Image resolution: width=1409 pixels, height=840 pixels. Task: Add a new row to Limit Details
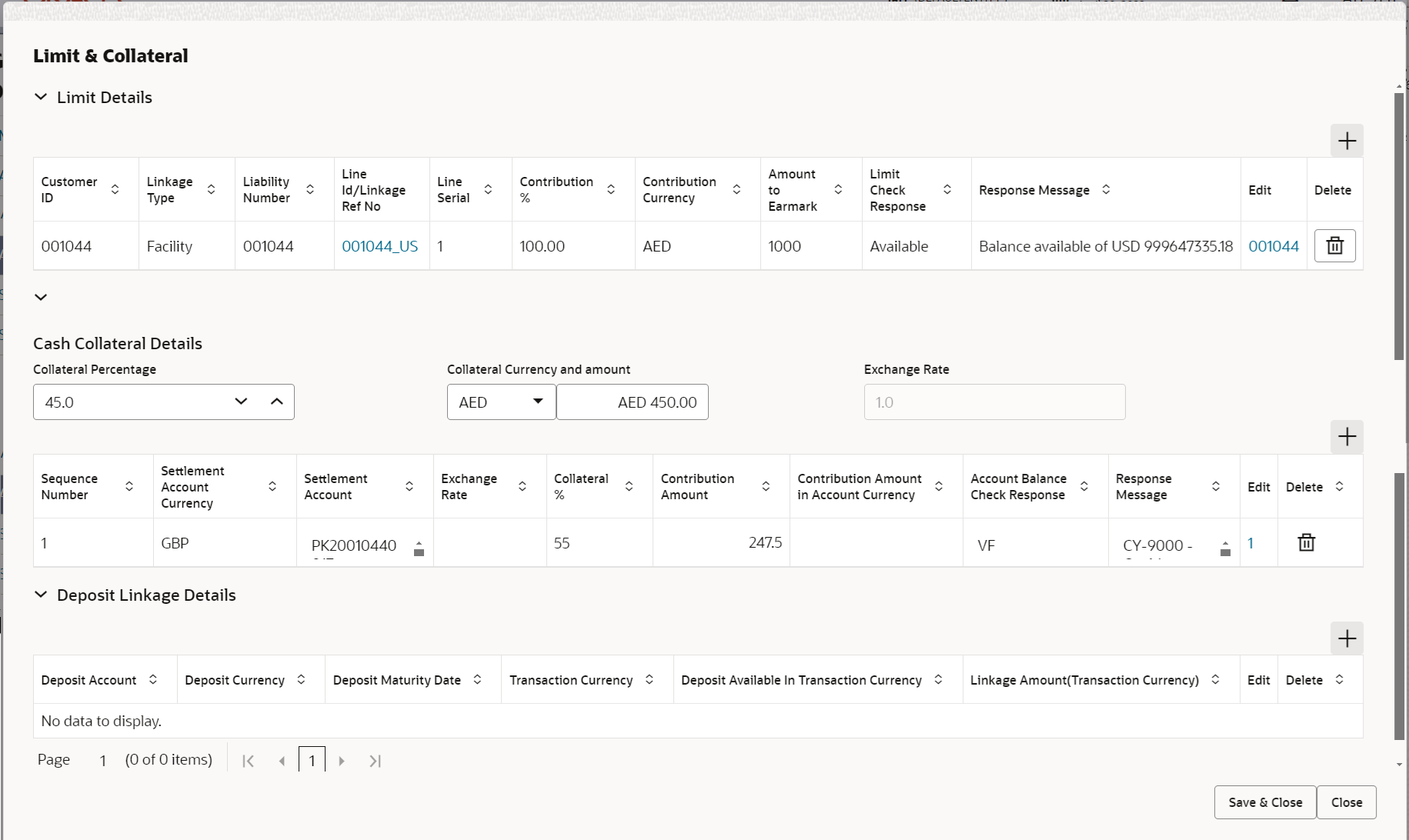tap(1347, 141)
